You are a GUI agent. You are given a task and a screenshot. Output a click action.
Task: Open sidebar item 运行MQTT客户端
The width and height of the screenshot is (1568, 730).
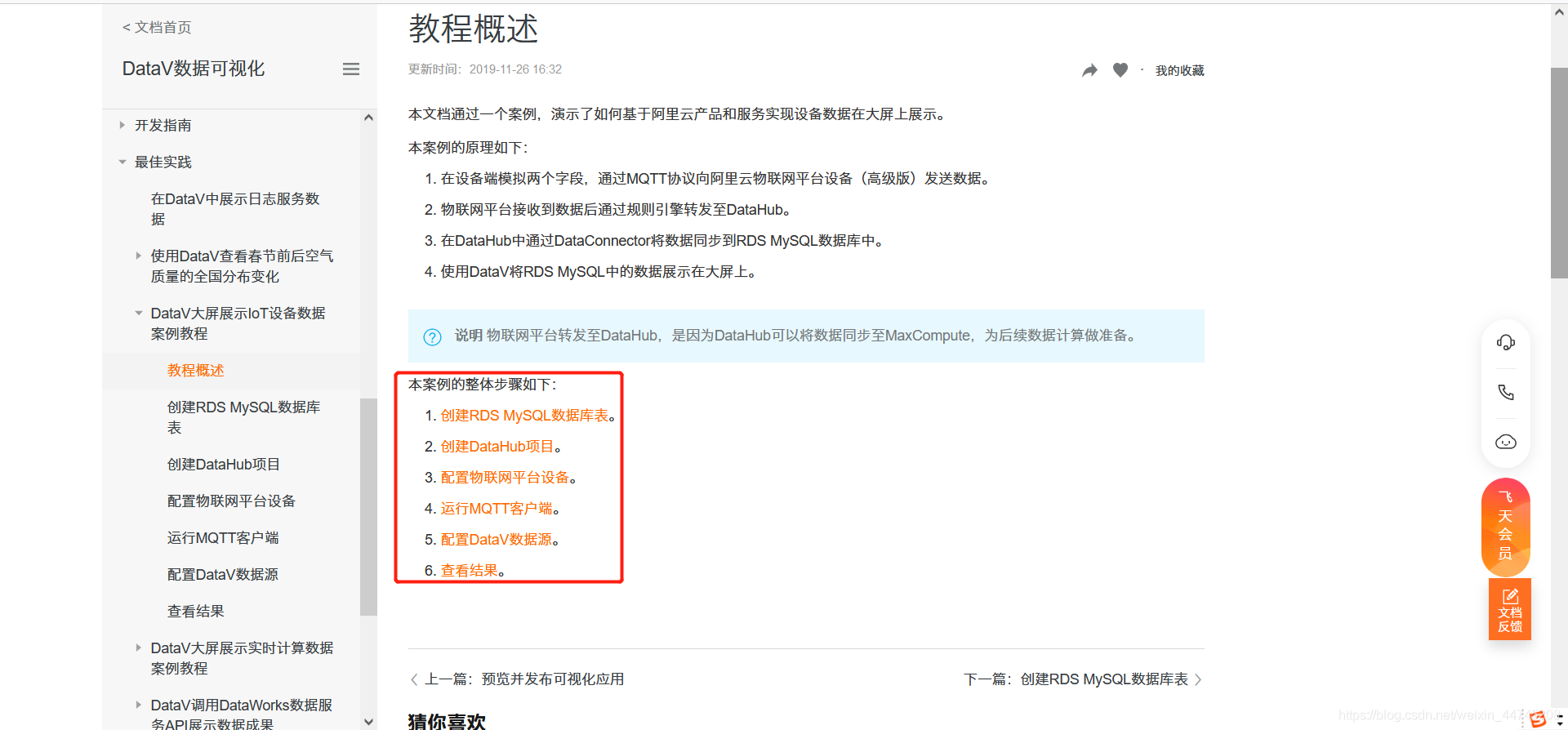pos(223,537)
